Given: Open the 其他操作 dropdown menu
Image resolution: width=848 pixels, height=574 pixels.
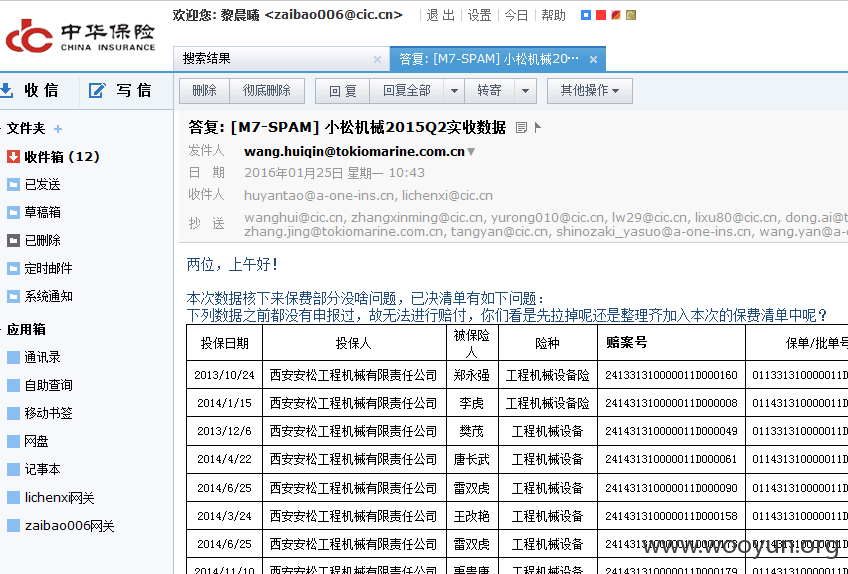Looking at the screenshot, I should click(x=589, y=91).
